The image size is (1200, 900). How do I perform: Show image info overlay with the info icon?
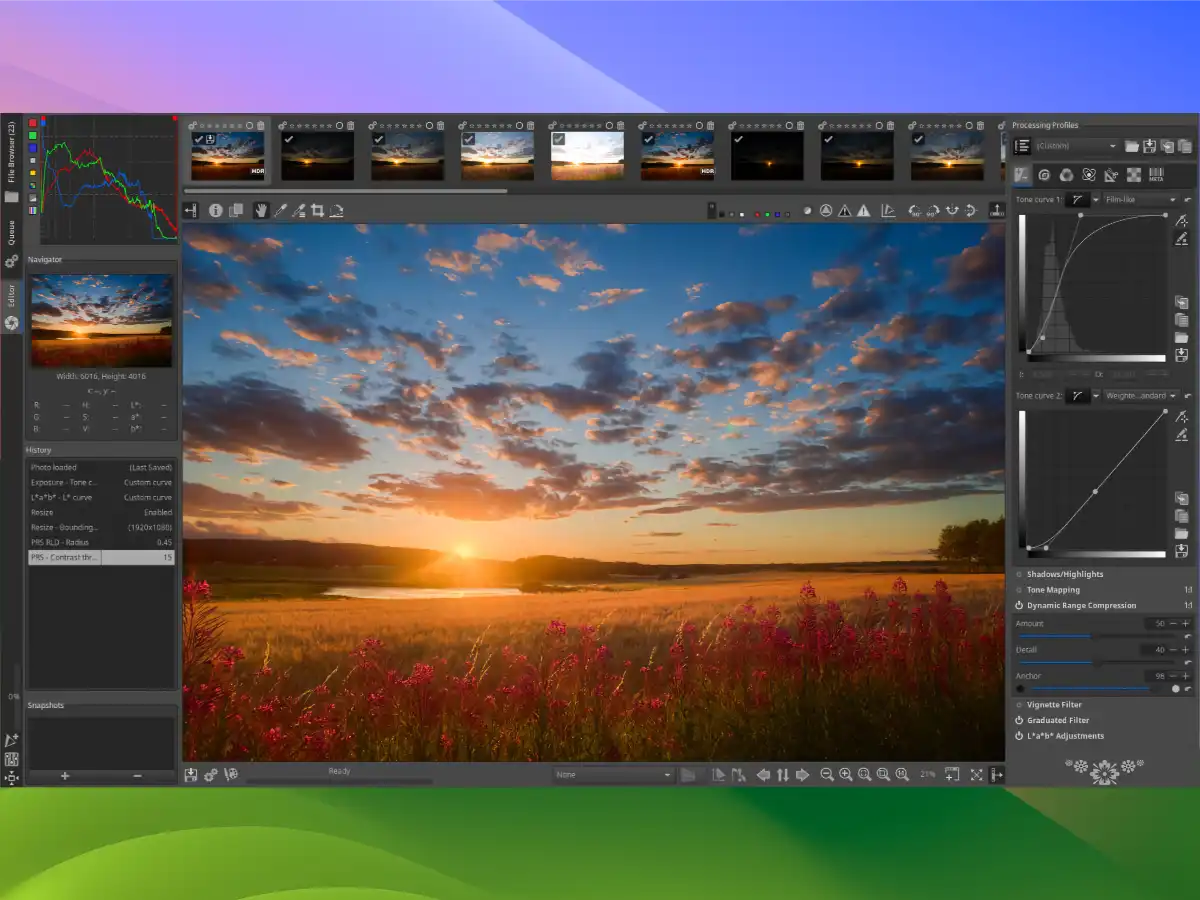pos(215,210)
